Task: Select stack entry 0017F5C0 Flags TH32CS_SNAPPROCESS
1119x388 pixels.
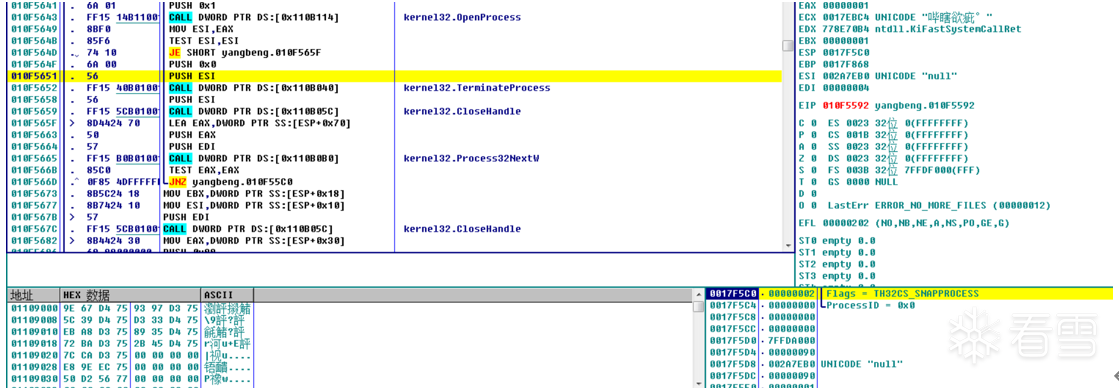Action: click(x=909, y=294)
